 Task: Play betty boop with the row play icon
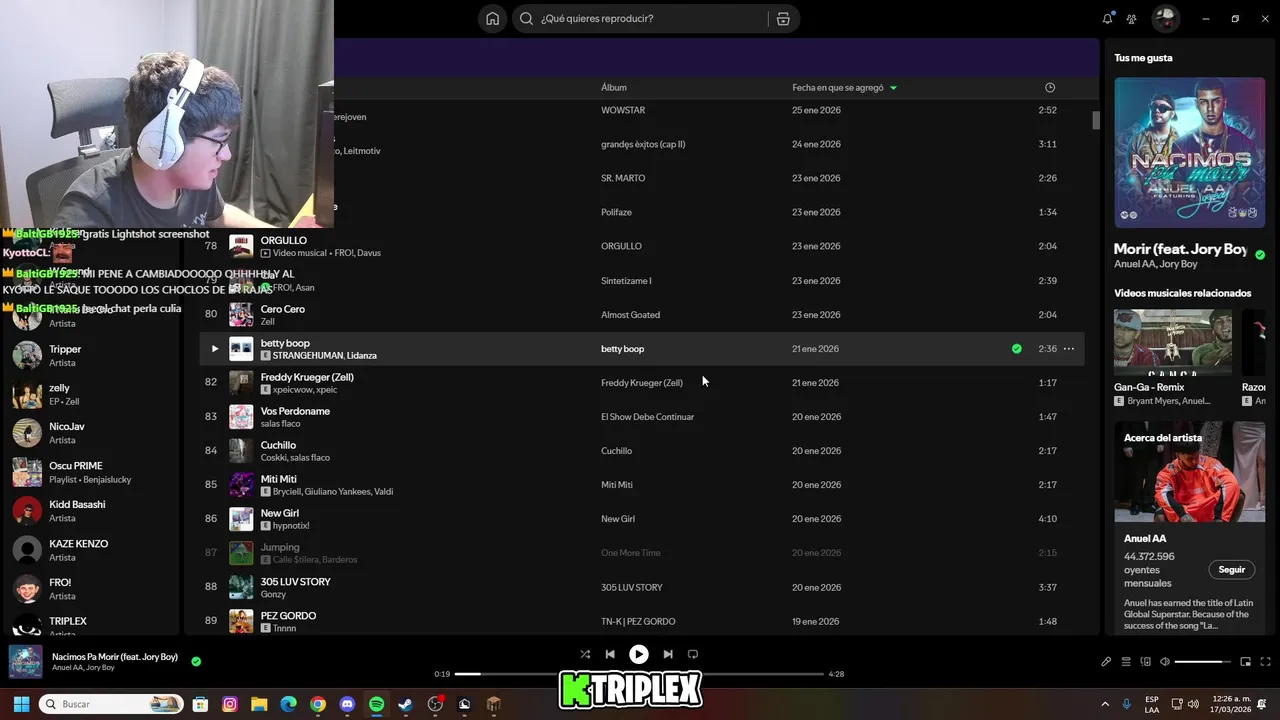tap(214, 349)
